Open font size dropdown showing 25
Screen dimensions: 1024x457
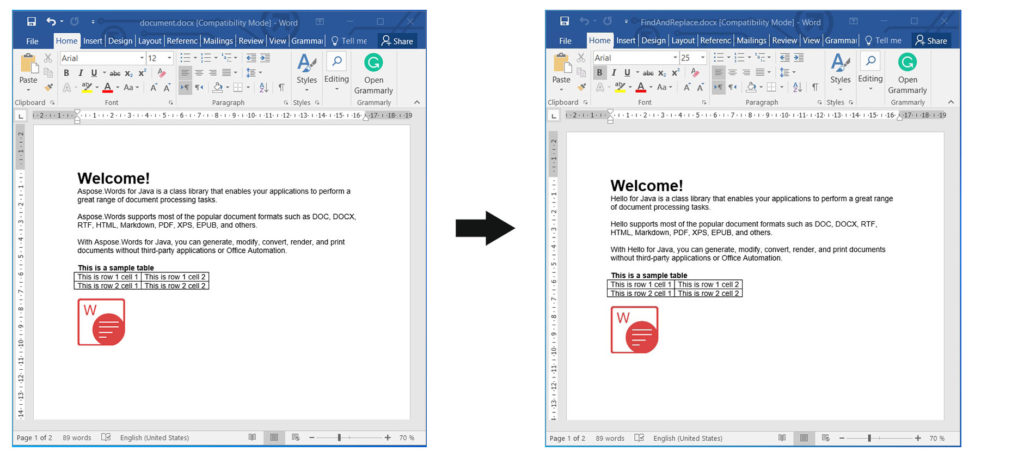click(702, 58)
